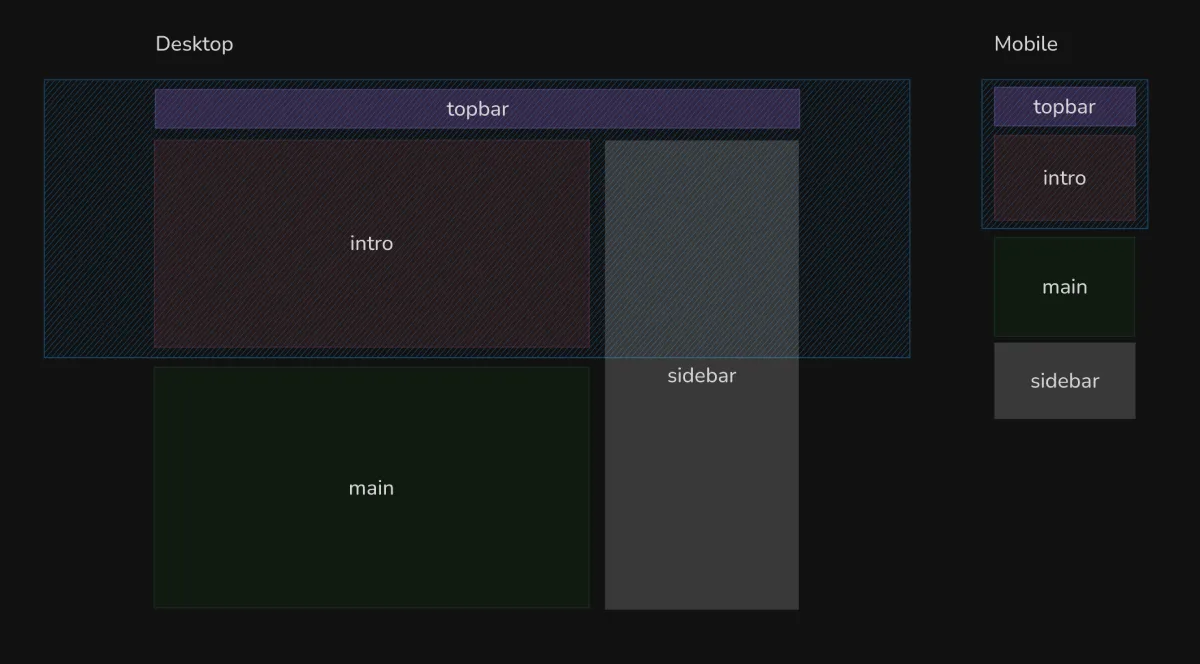Click the Desktop heading label

194,44
